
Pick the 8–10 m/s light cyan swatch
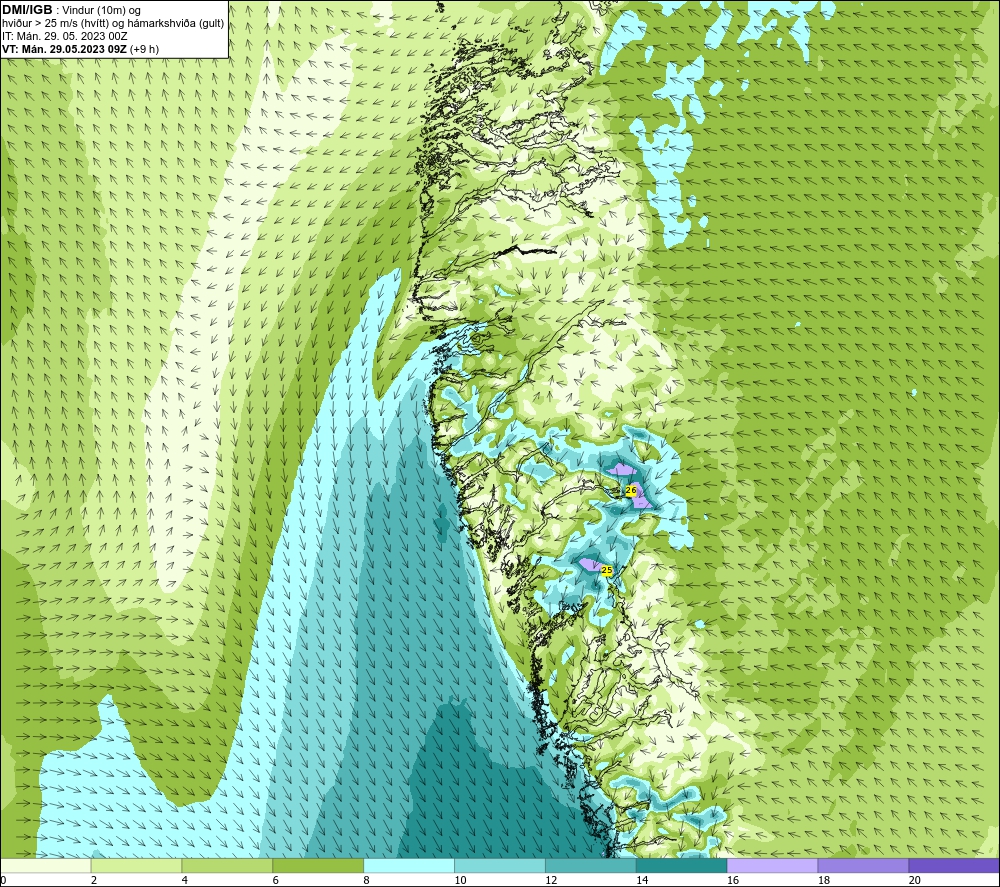click(409, 865)
